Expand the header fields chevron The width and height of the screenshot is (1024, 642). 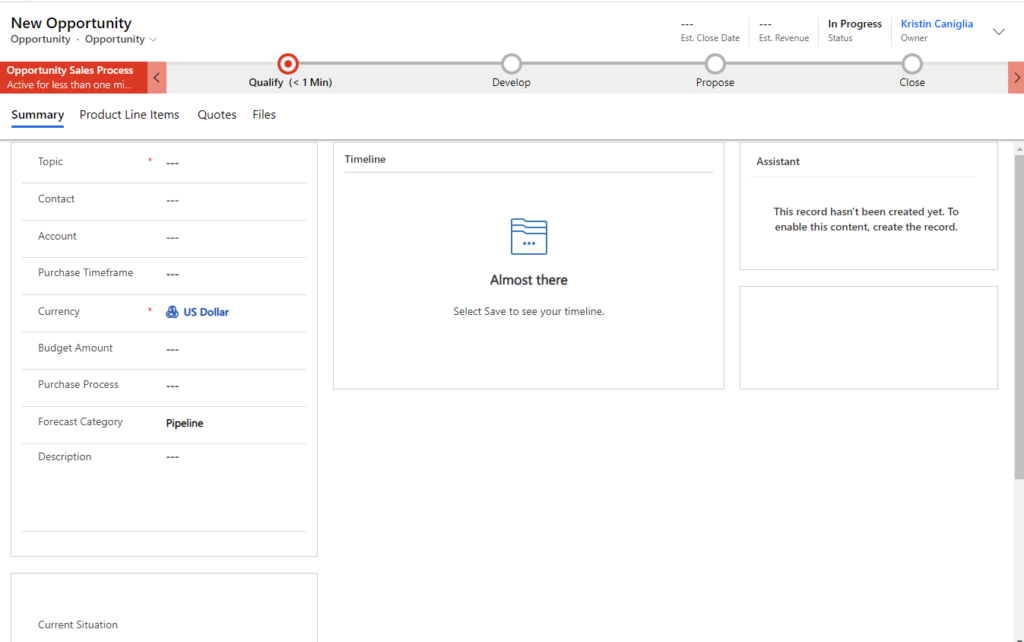coord(999,31)
